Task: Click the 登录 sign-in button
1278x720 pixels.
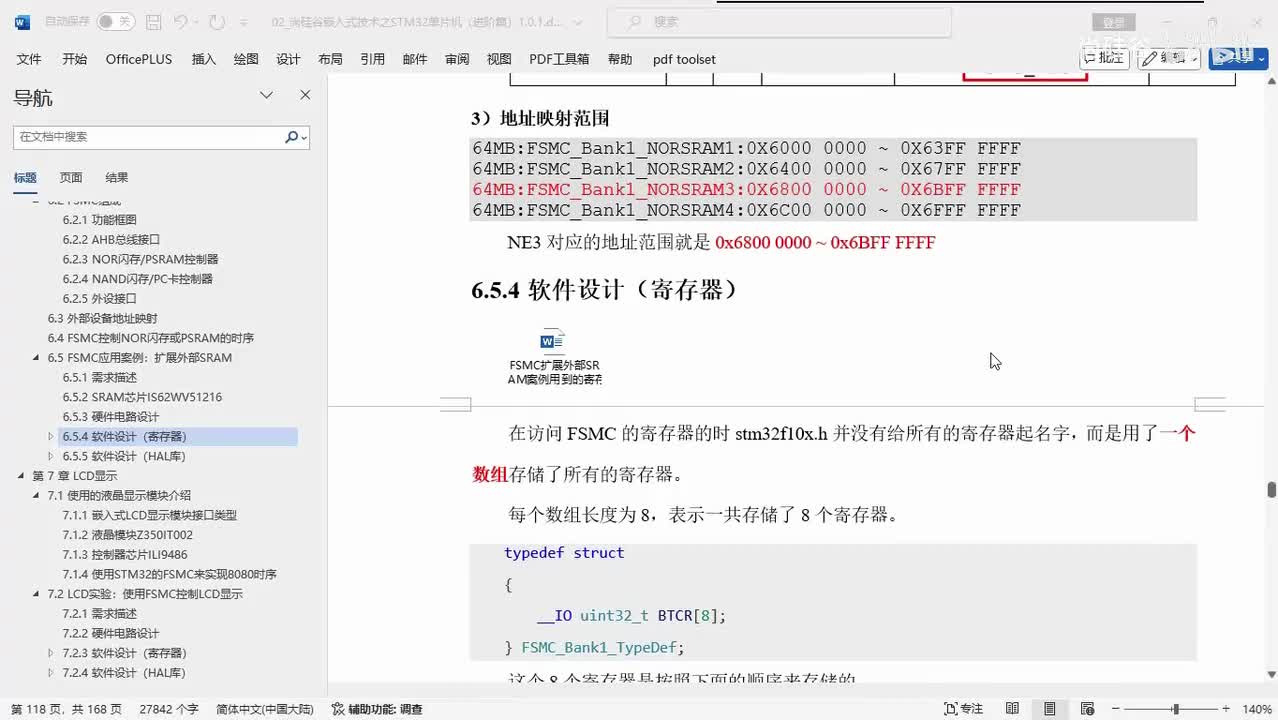Action: tap(1114, 22)
